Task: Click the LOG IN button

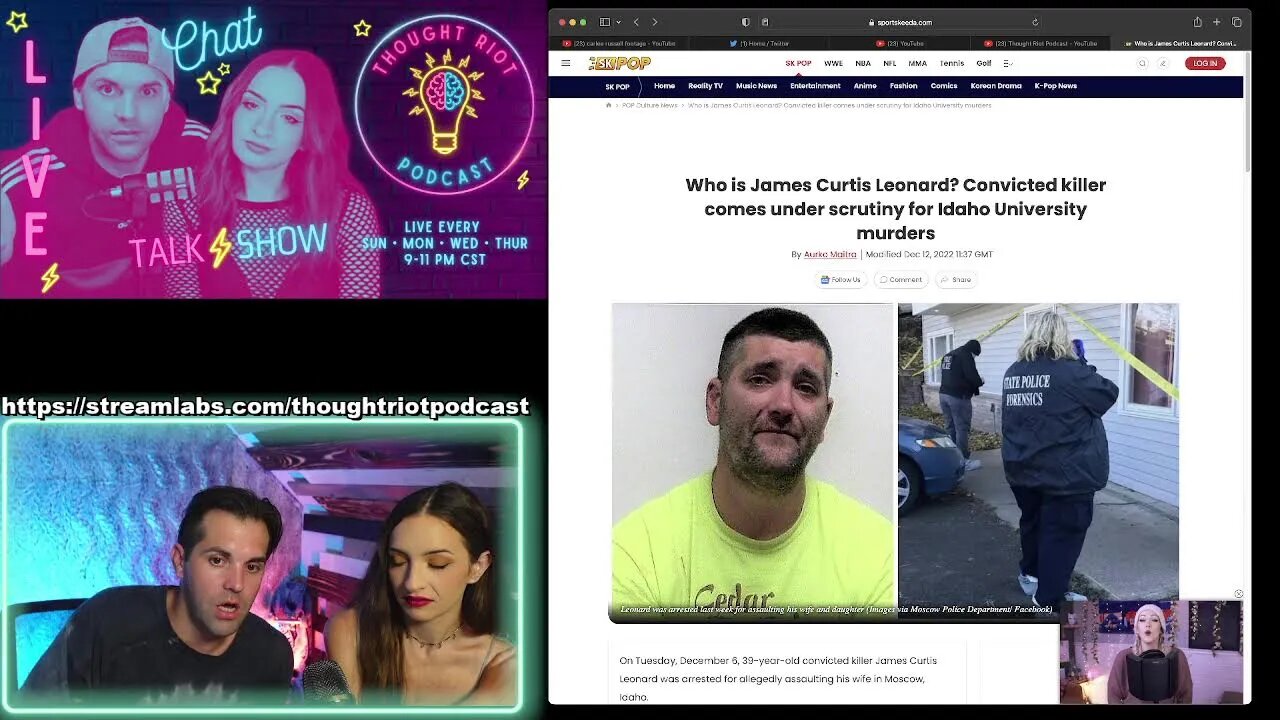Action: (1205, 63)
